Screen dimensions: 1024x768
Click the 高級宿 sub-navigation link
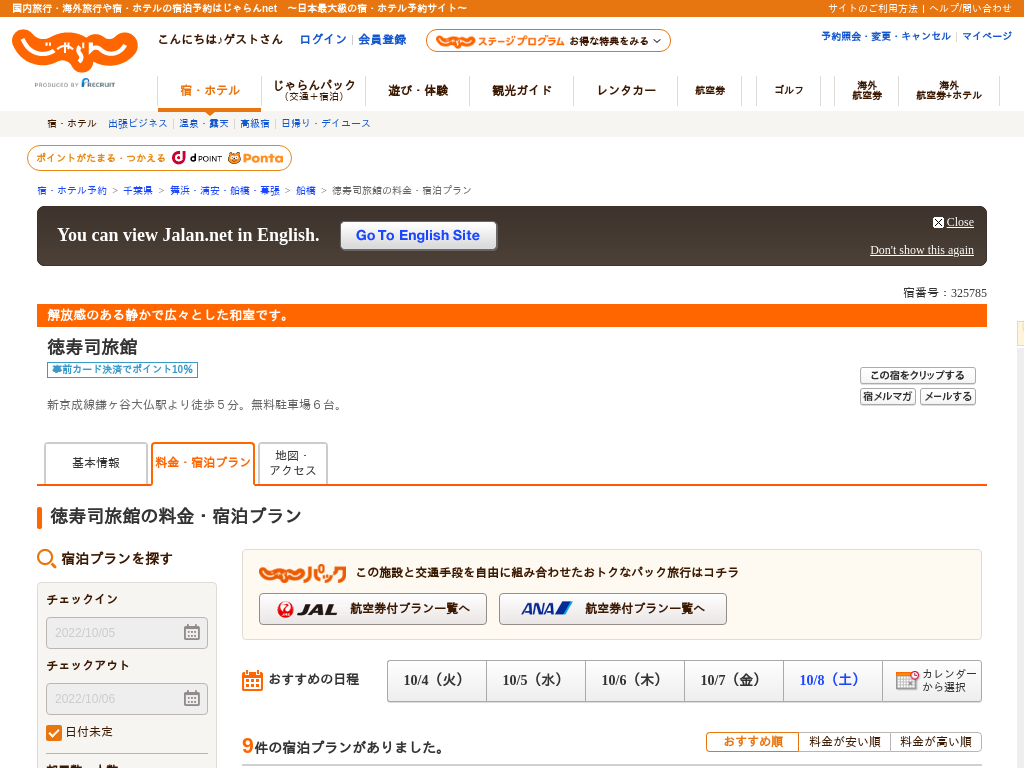click(255, 123)
